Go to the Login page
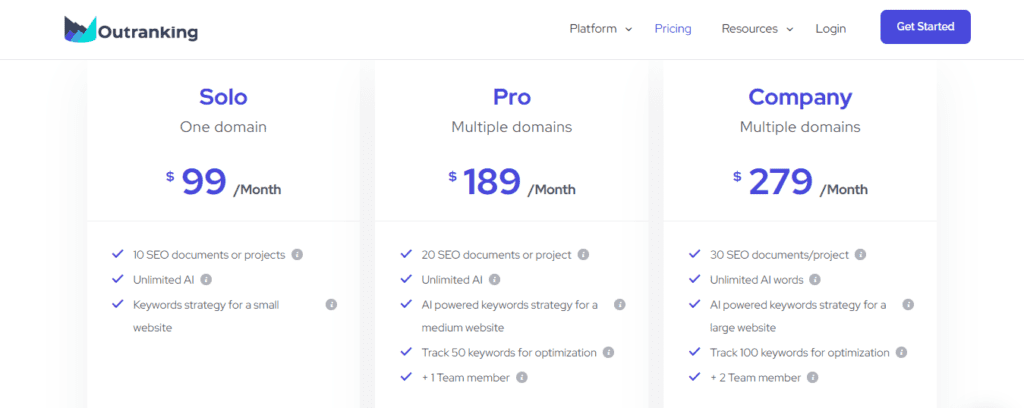1024x408 pixels. [831, 29]
